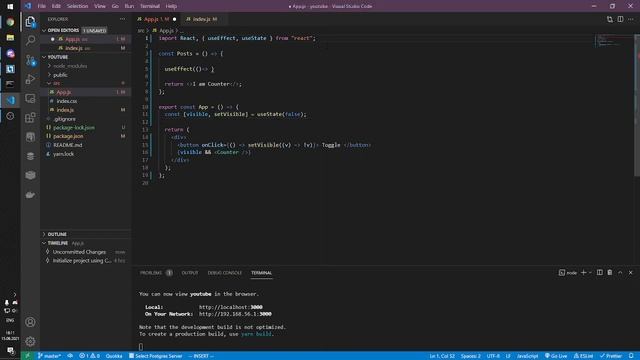Image resolution: width=640 pixels, height=360 pixels.
Task: Switch to the Debug Console tab
Action: 224,273
